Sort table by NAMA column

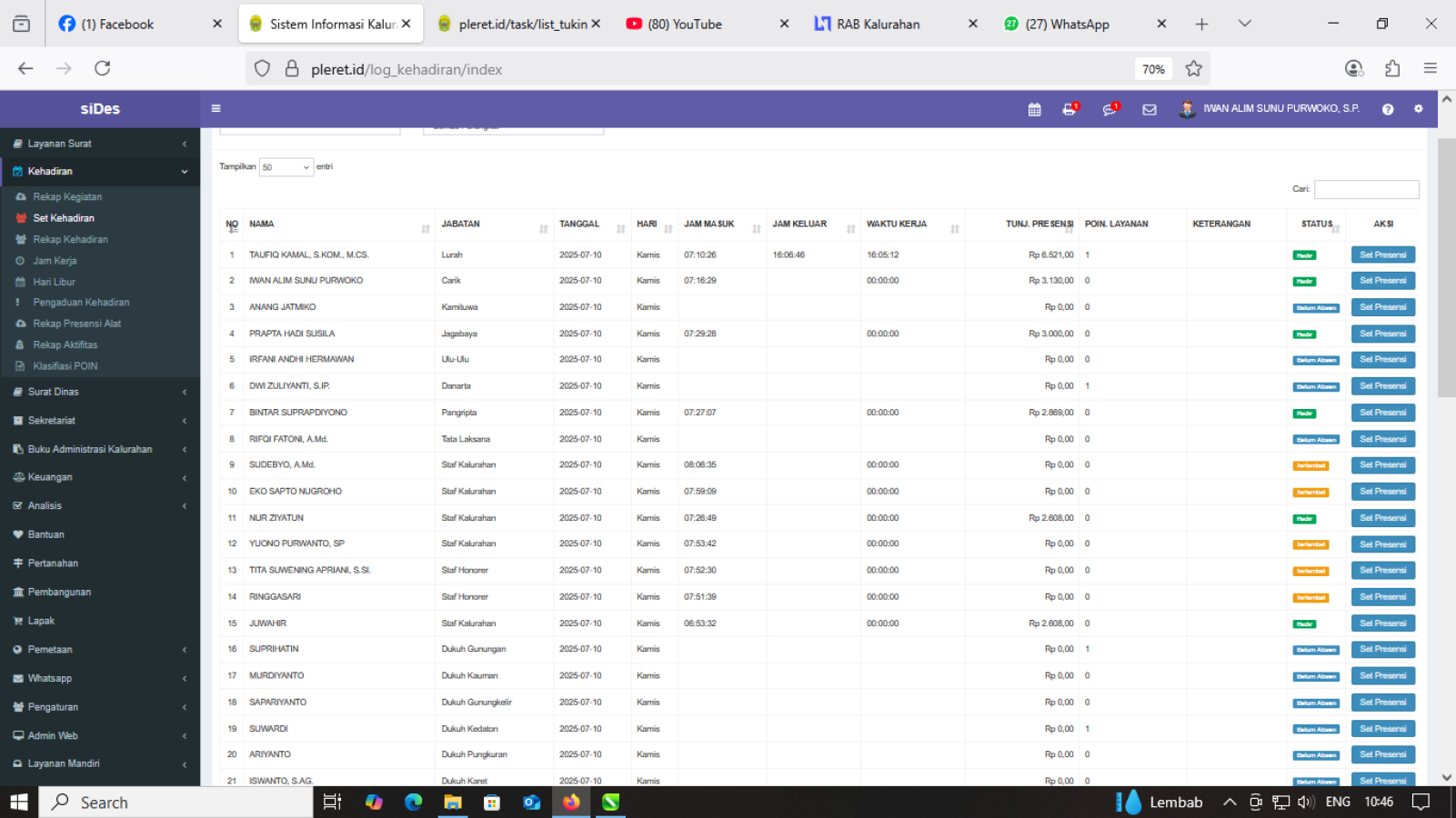[338, 224]
